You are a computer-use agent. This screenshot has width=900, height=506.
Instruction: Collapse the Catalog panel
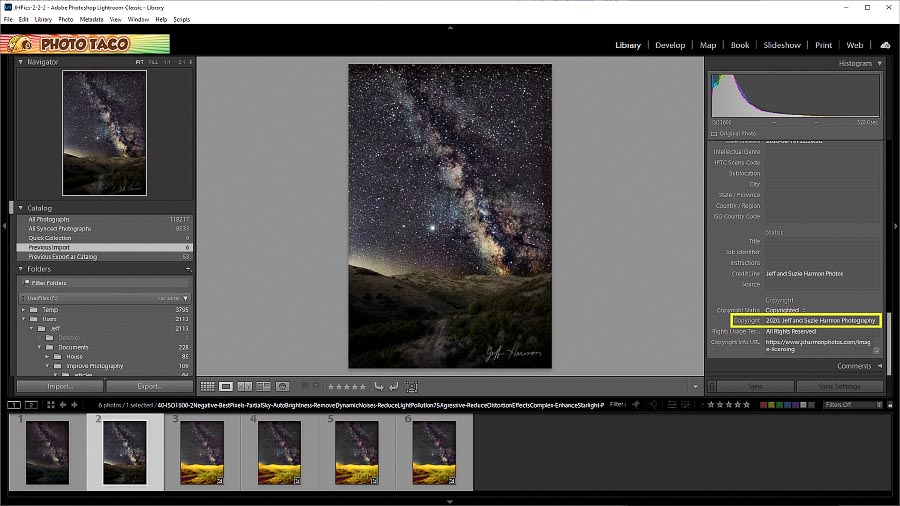pyautogui.click(x=21, y=208)
